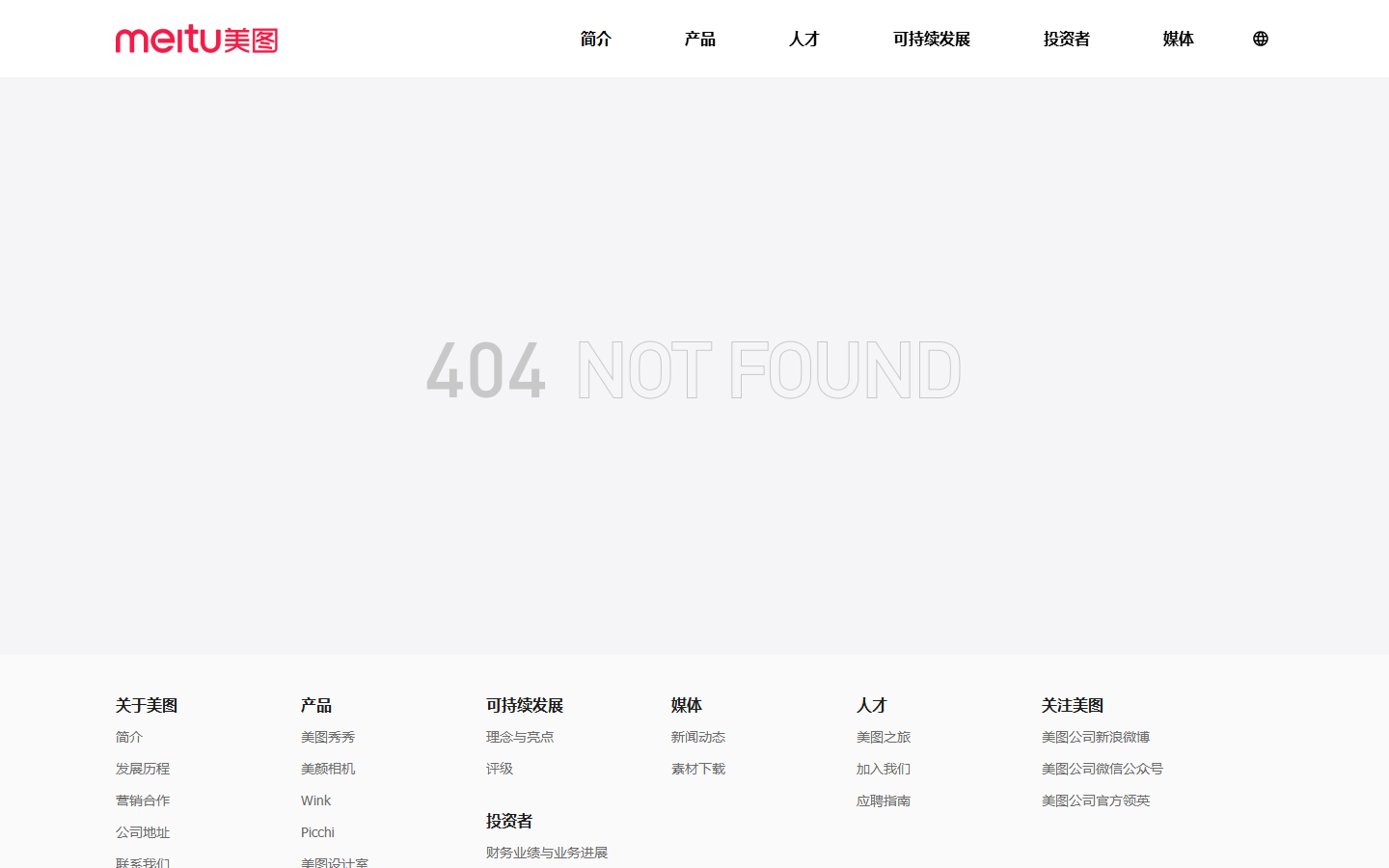Viewport: 1389px width, 868px height.
Task: Open the 简介 navigation menu
Action: pos(596,39)
